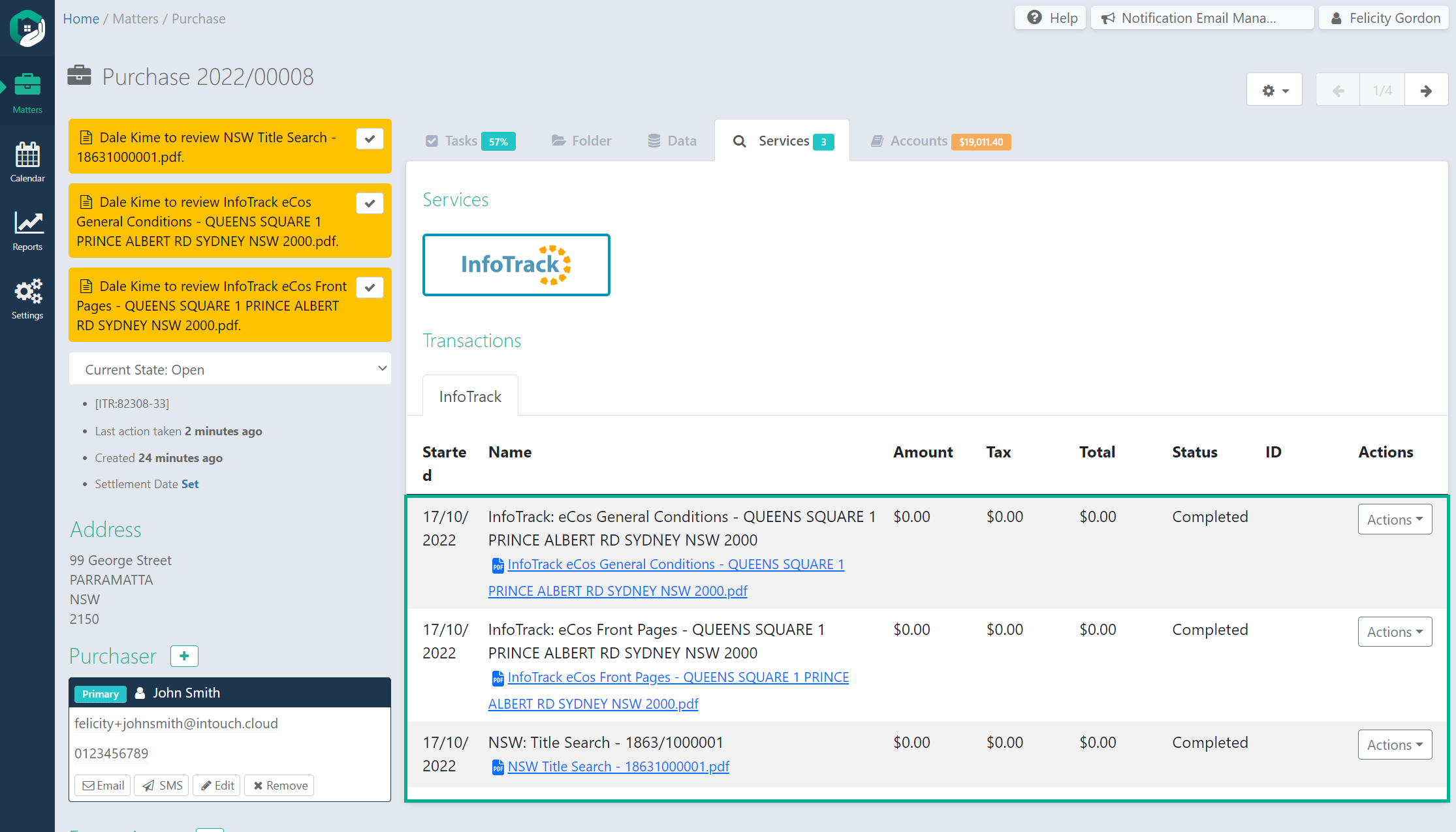Switch to the Tasks tab
1456x832 pixels.
click(x=470, y=141)
